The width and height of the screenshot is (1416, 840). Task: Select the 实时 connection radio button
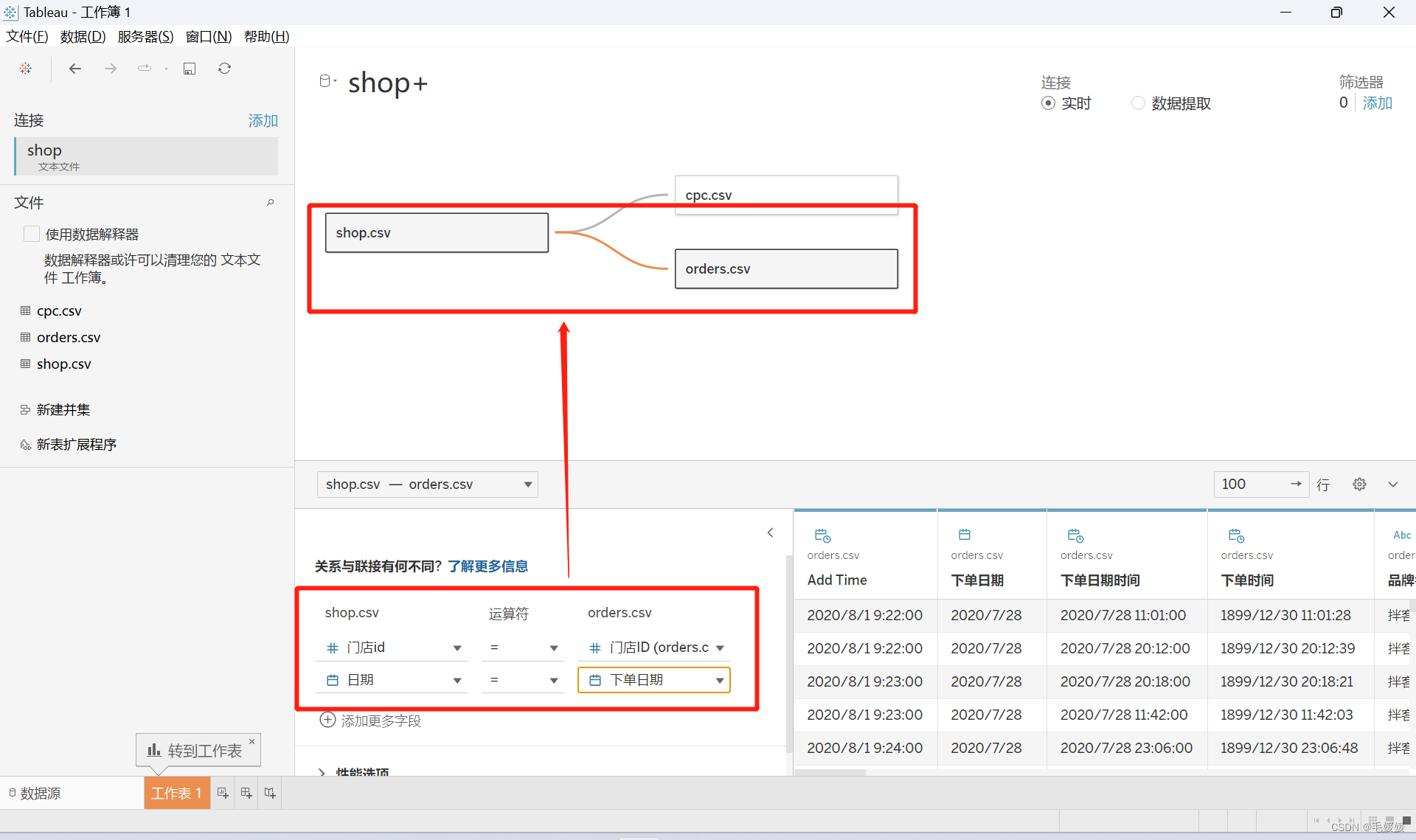click(1048, 103)
